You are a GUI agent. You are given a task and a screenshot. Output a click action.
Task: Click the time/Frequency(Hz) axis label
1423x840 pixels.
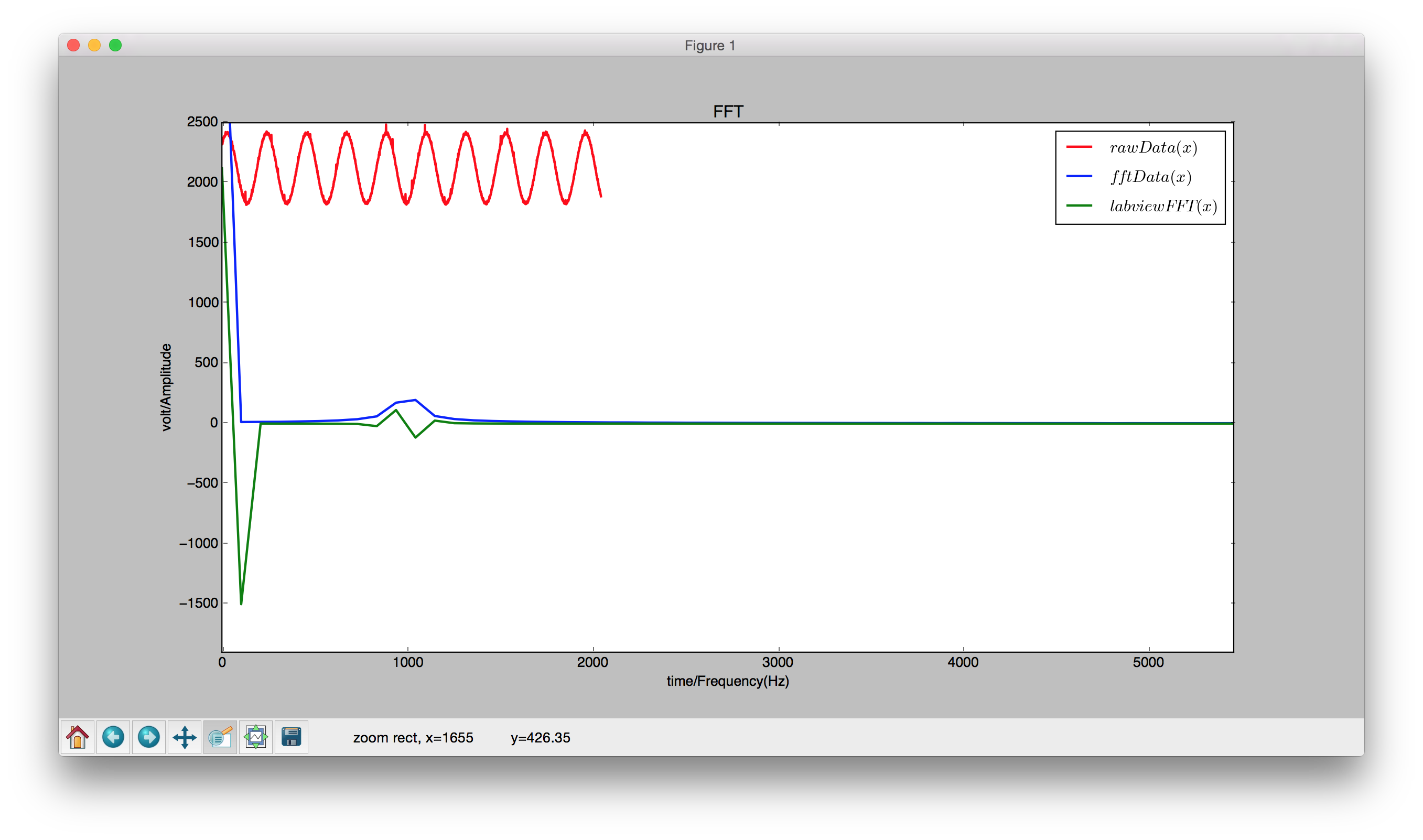pos(727,681)
